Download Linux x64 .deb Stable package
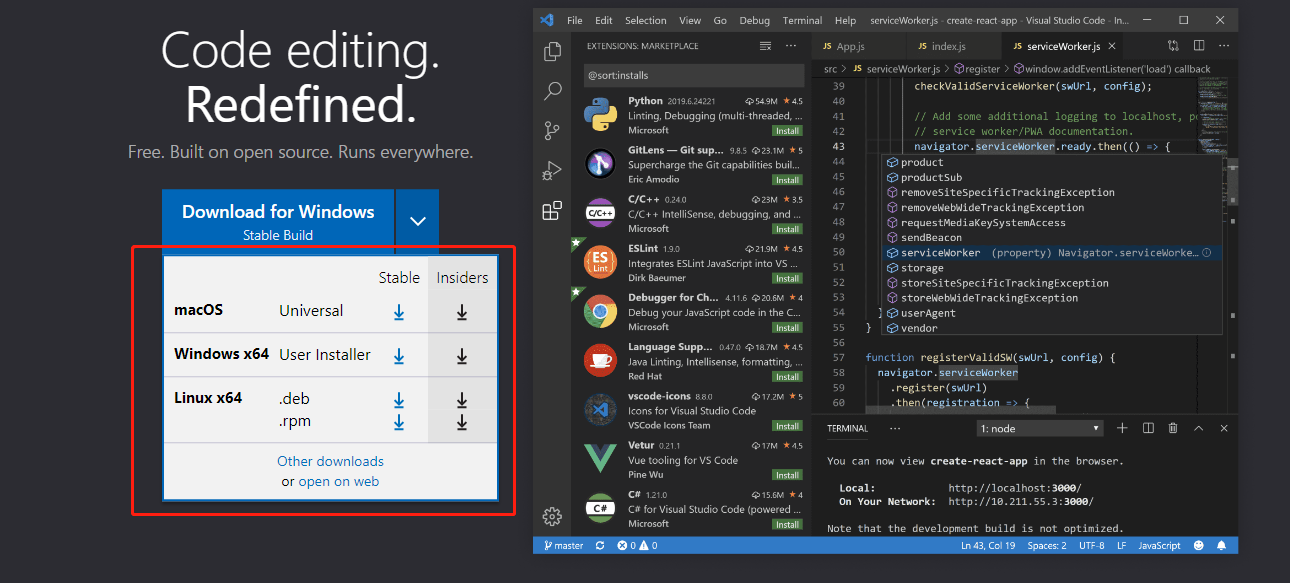 [399, 400]
